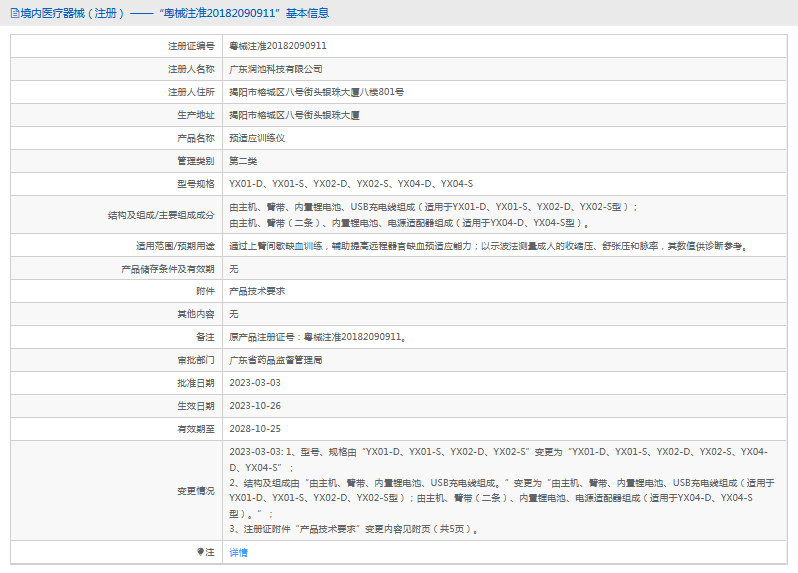Click the 结构及组成/主要组成成分 label
Image resolution: width=798 pixels, height=573 pixels.
coord(161,215)
